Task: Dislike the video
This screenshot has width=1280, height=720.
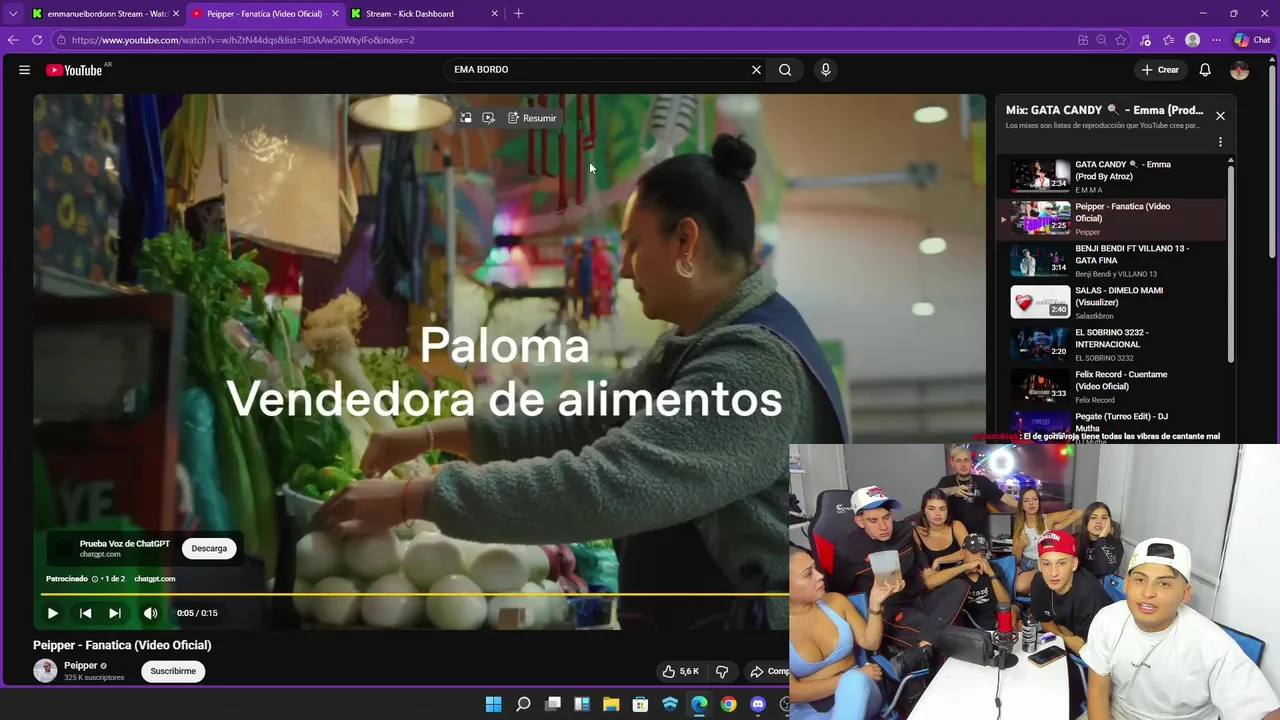Action: (x=722, y=671)
